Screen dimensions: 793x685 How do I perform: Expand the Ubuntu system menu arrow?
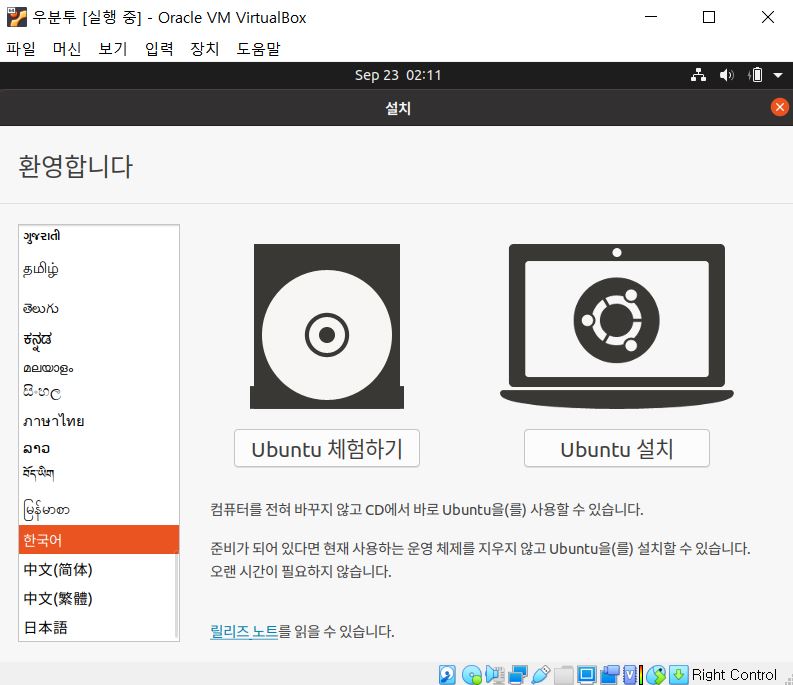pyautogui.click(x=778, y=75)
